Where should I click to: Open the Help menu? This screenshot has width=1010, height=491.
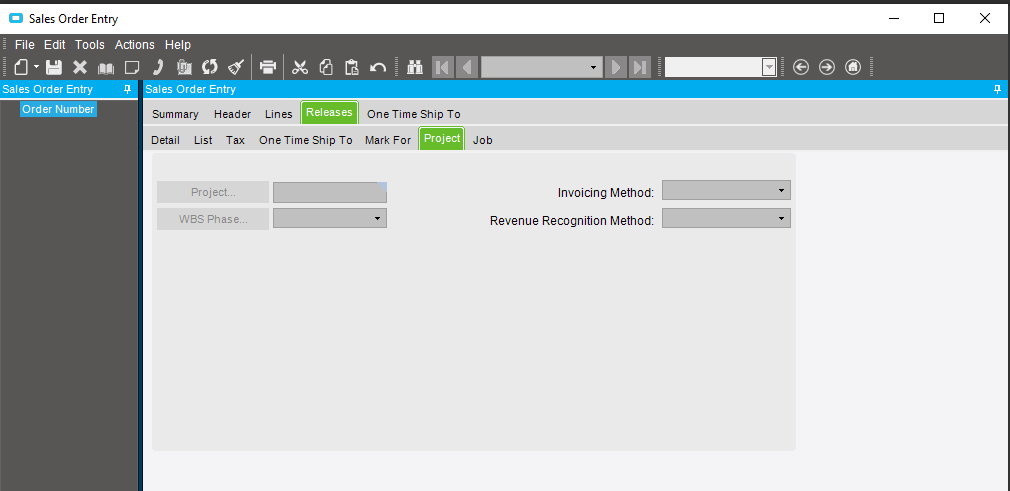(178, 44)
